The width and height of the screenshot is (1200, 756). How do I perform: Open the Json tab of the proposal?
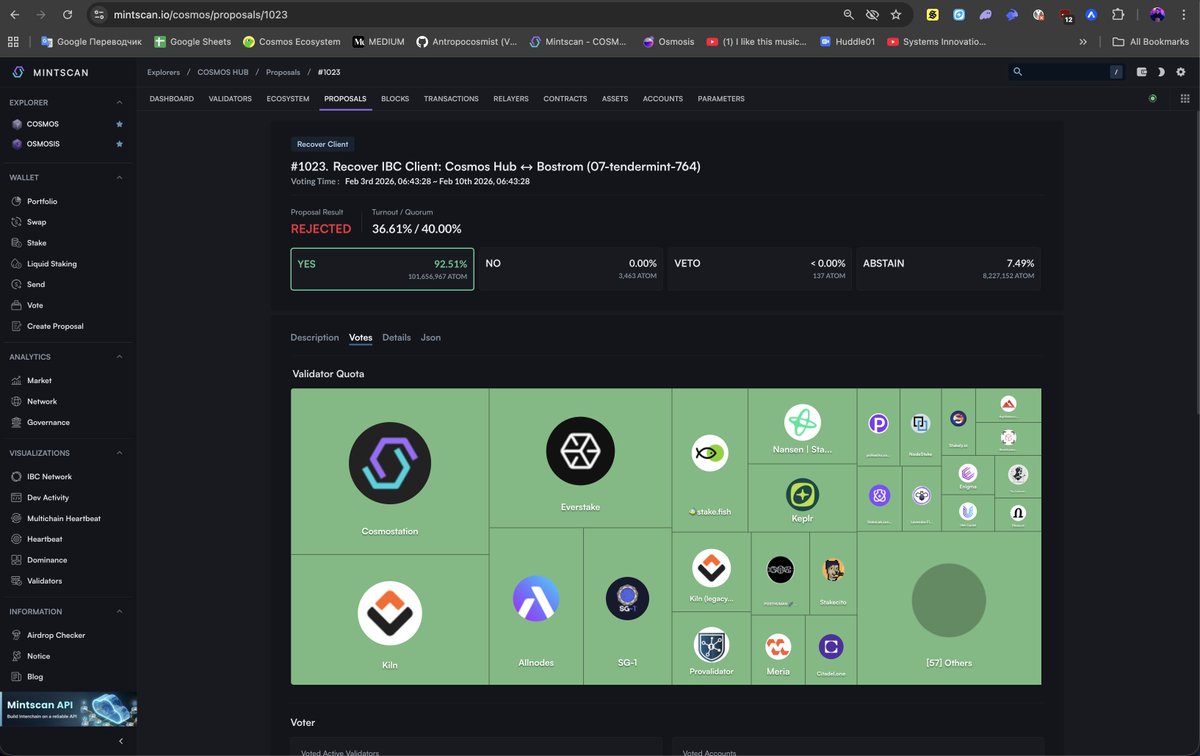click(430, 337)
